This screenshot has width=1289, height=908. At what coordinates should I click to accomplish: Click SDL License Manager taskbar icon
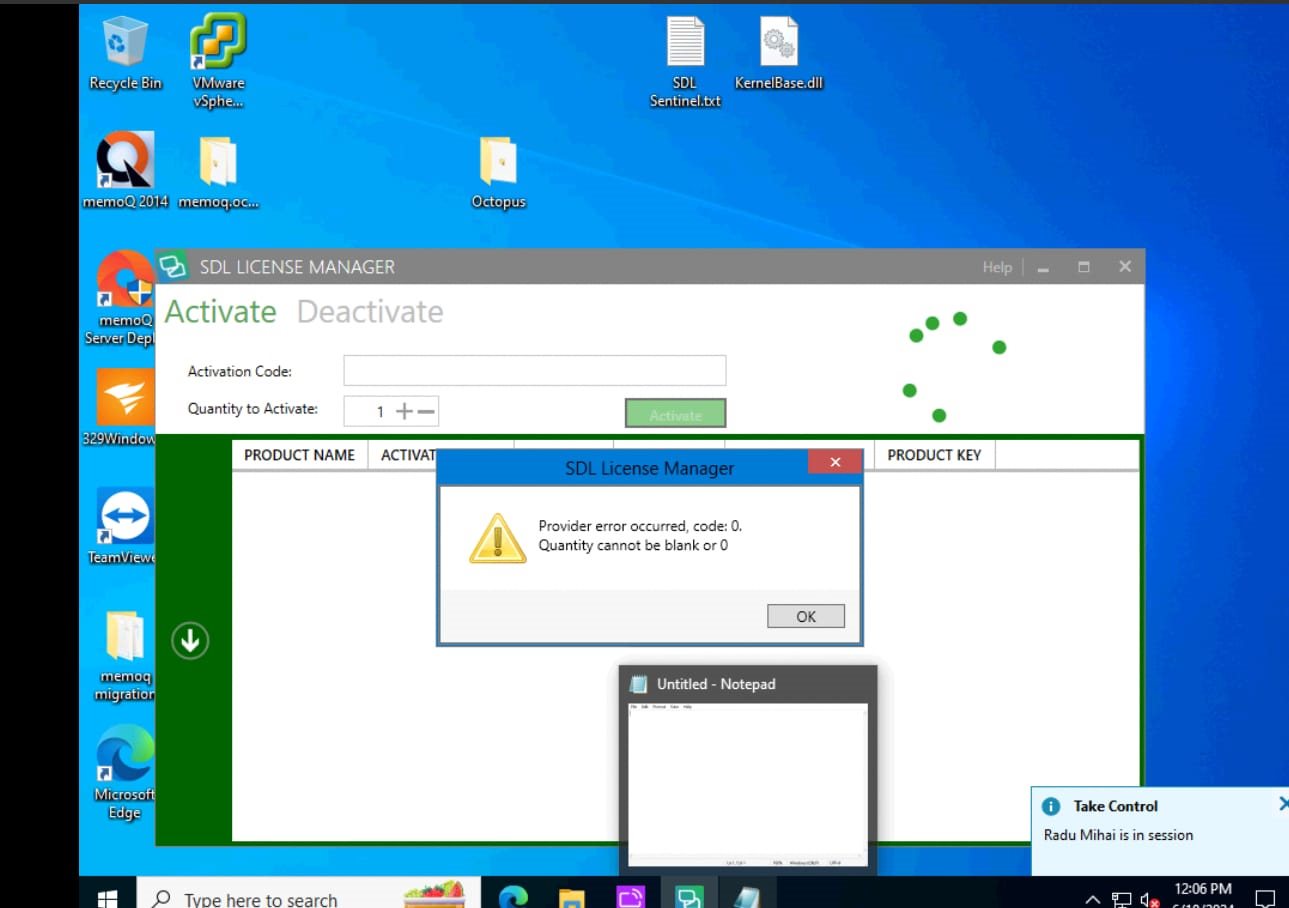coord(690,898)
